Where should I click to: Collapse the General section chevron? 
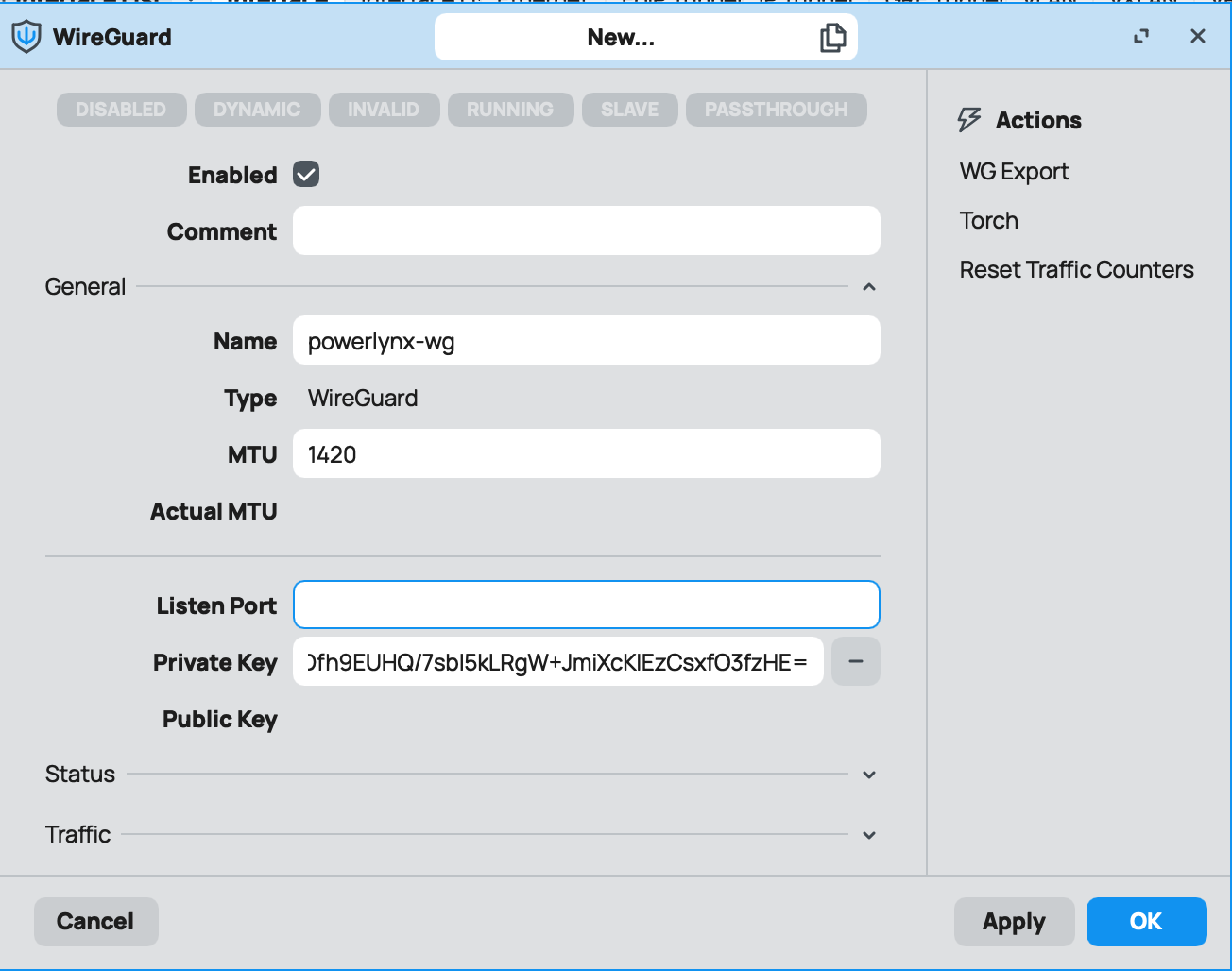coord(869,287)
